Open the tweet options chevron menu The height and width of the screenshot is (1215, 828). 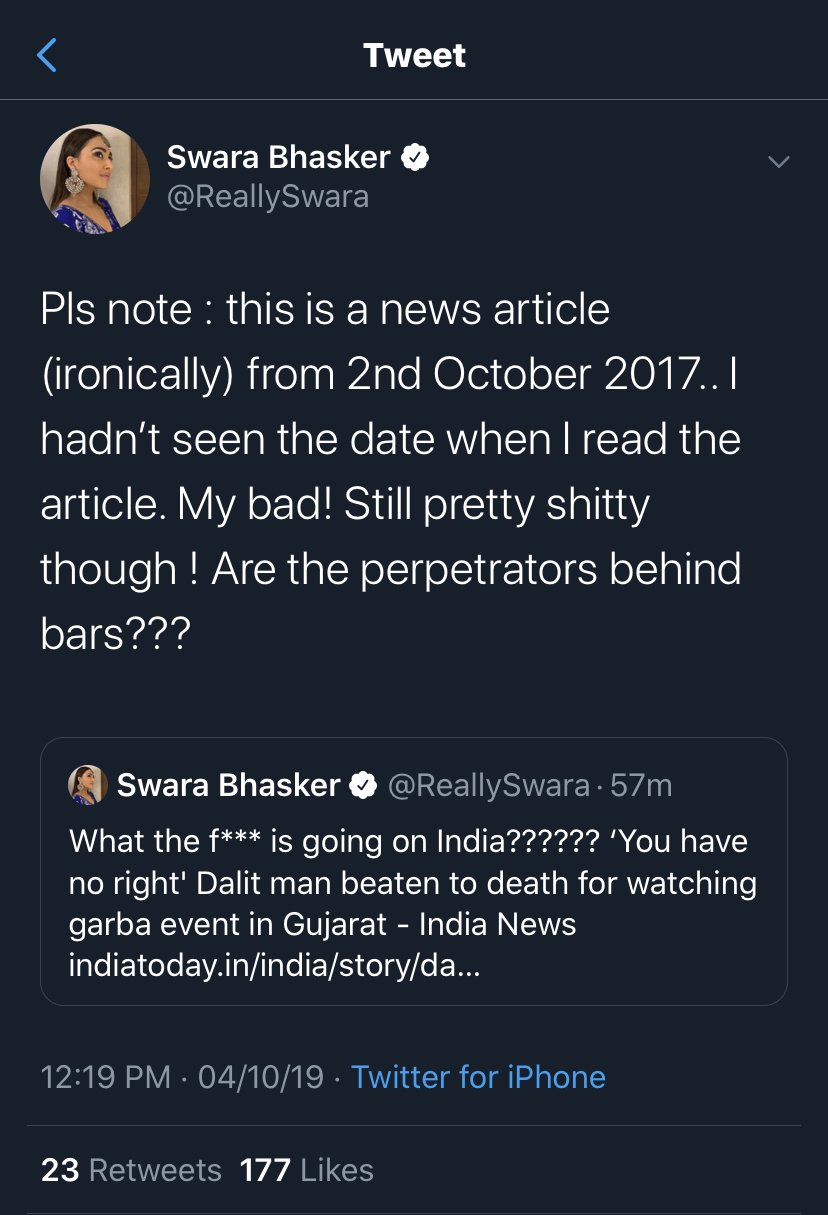tap(777, 161)
